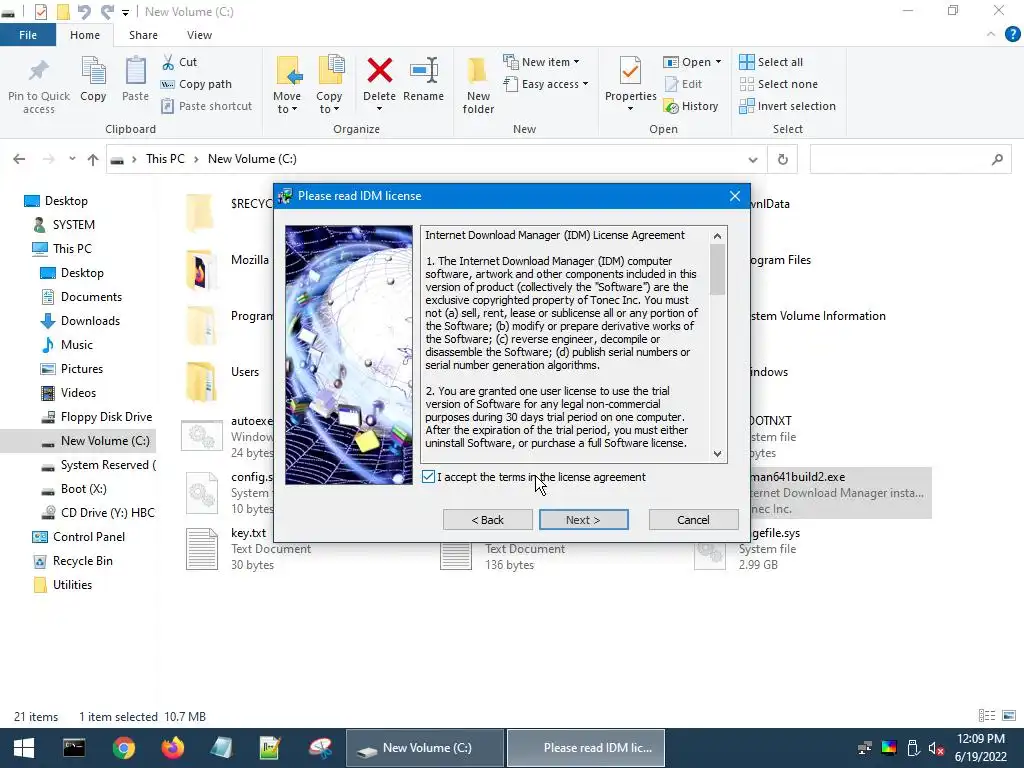This screenshot has width=1024, height=768.
Task: Switch to details view layout icon
Action: (x=987, y=716)
